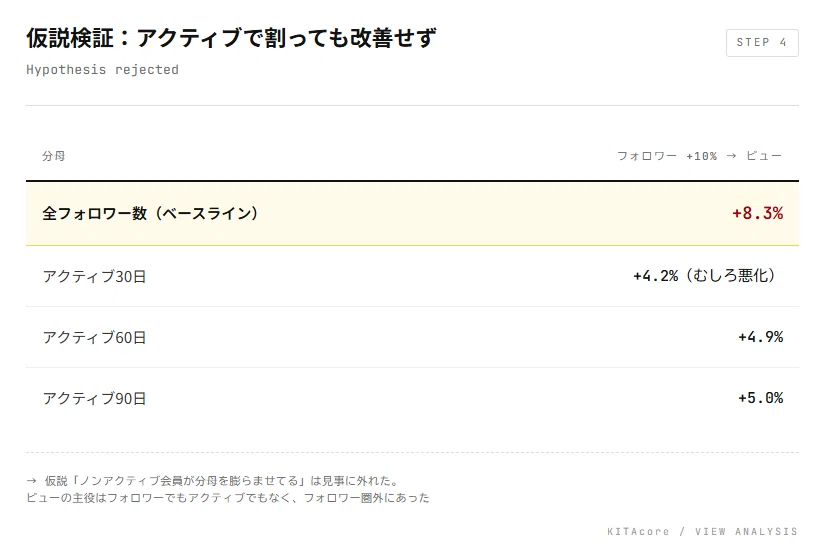Select the アクティブ90日 row label
Image resolution: width=823 pixels, height=560 pixels.
tap(94, 398)
